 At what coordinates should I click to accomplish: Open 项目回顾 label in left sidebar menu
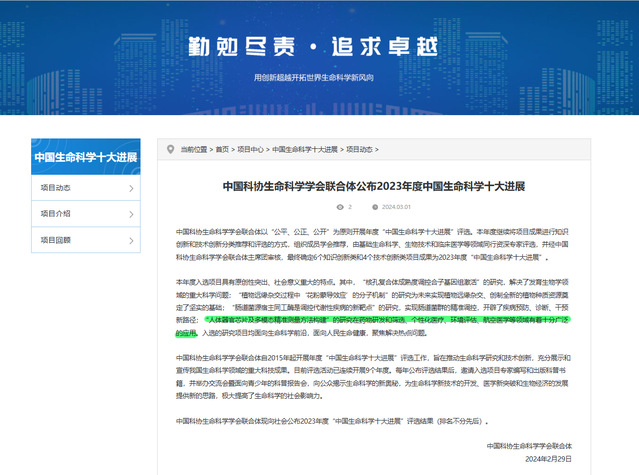click(x=55, y=240)
